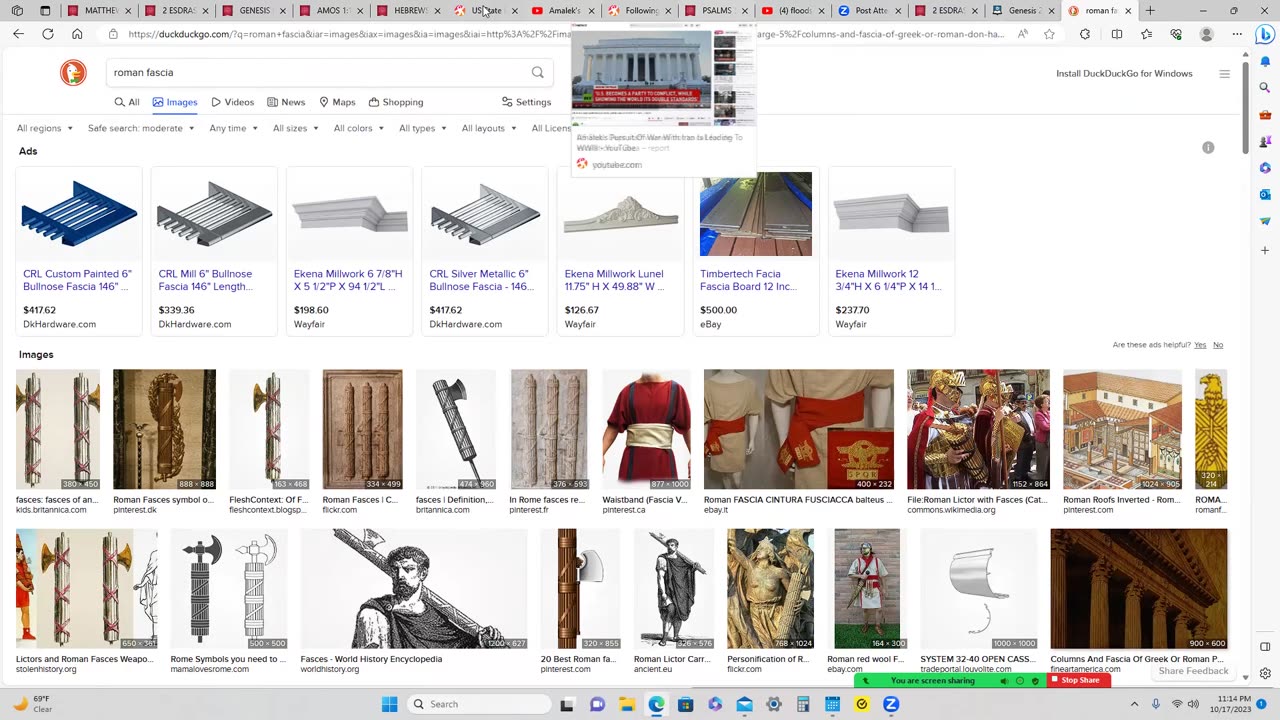Click the weather widget showing 69°F
1280x720 pixels.
pos(32,704)
